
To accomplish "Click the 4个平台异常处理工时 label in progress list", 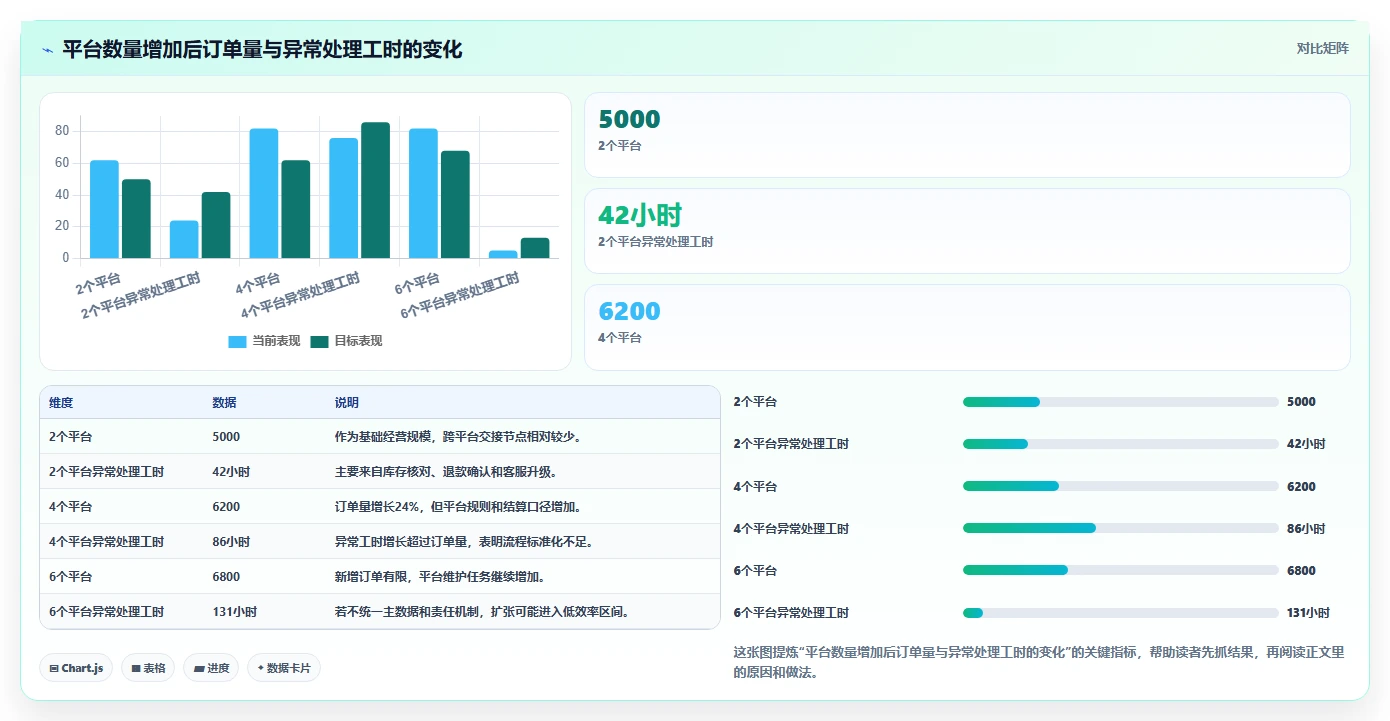I will point(791,529).
